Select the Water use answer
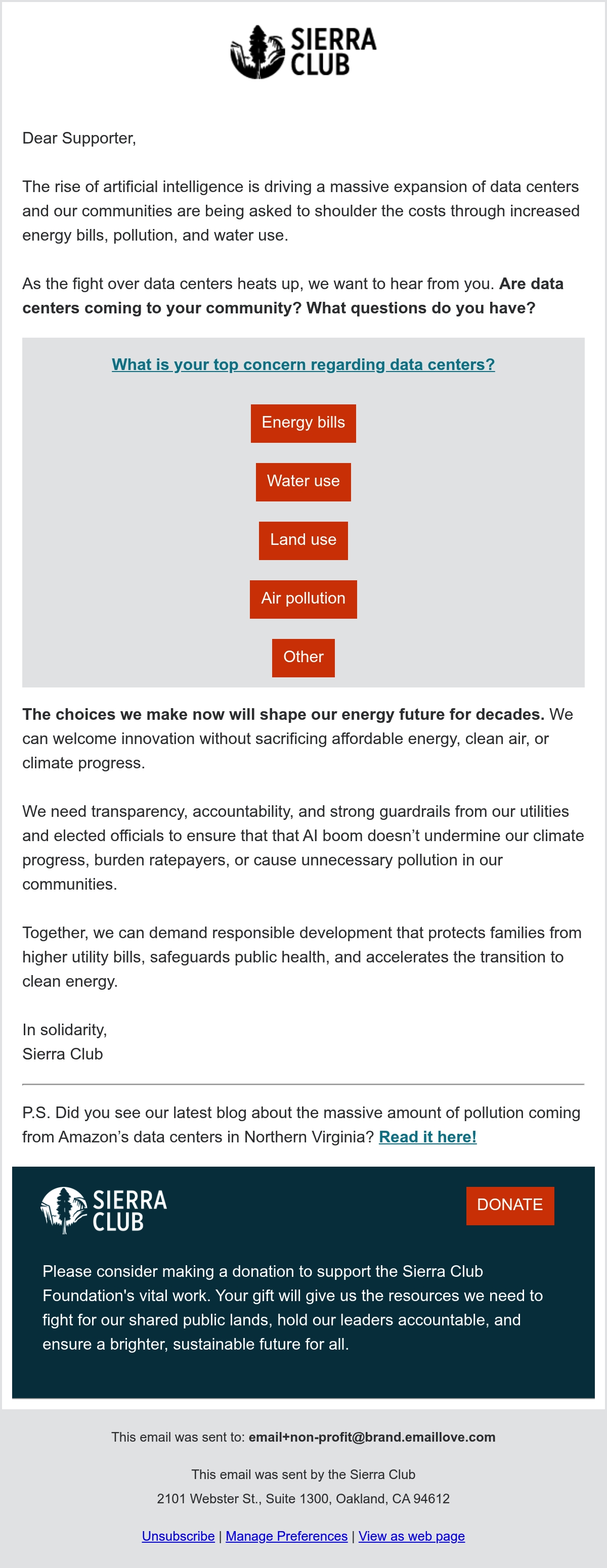607x1568 pixels. point(303,482)
